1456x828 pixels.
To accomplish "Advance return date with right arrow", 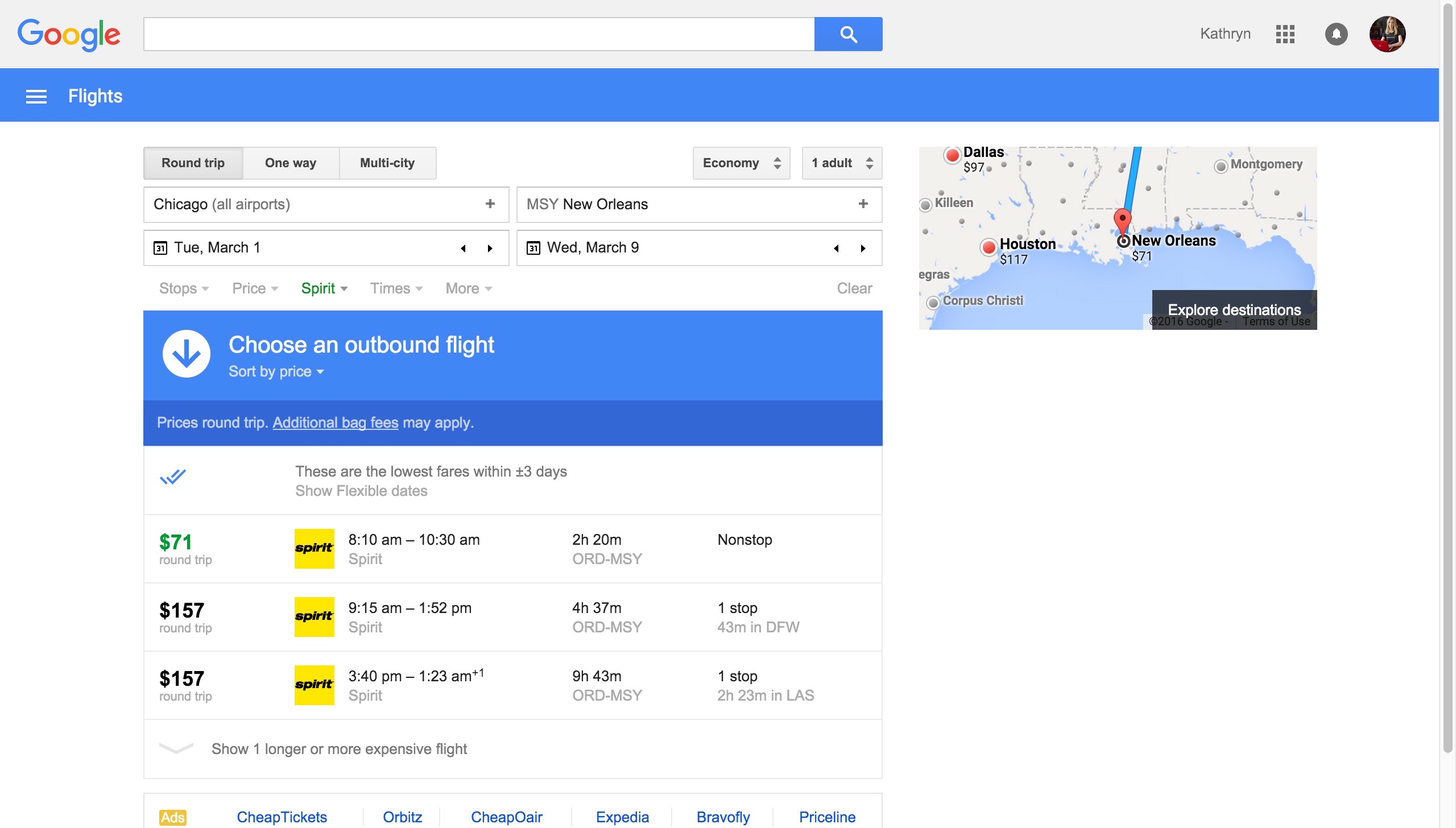I will pyautogui.click(x=863, y=249).
